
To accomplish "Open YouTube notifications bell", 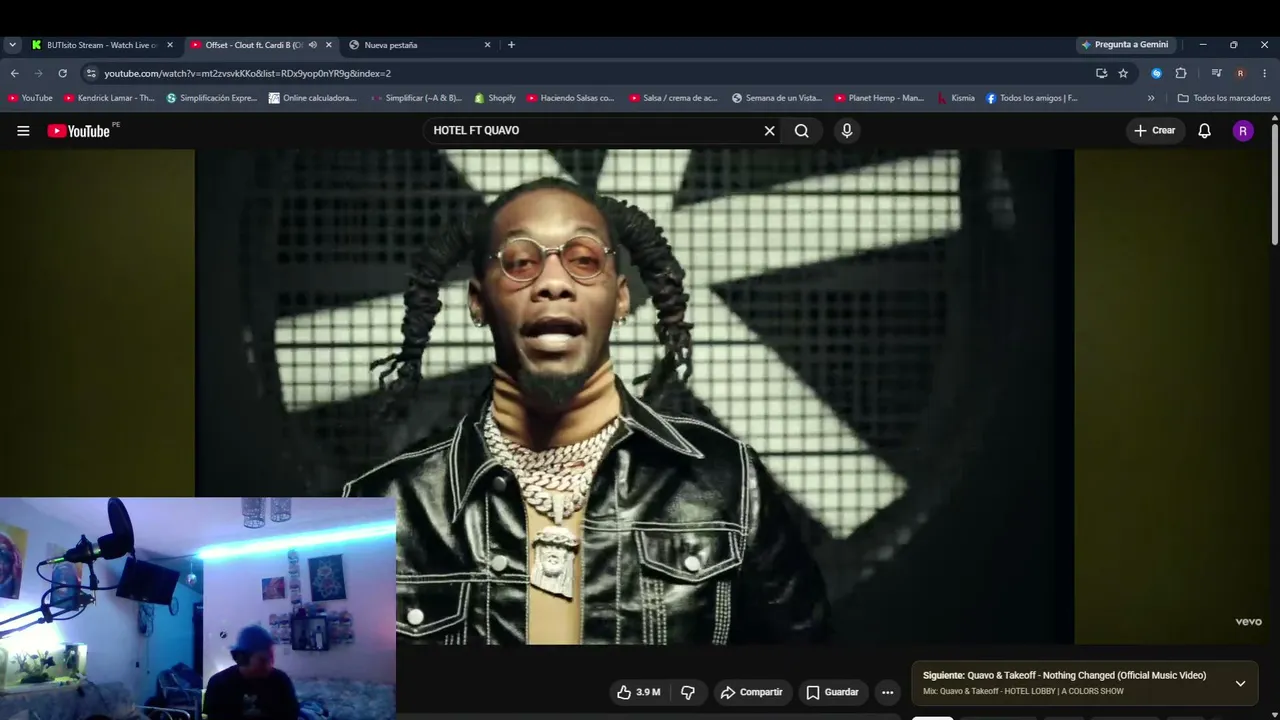I will pyautogui.click(x=1205, y=131).
